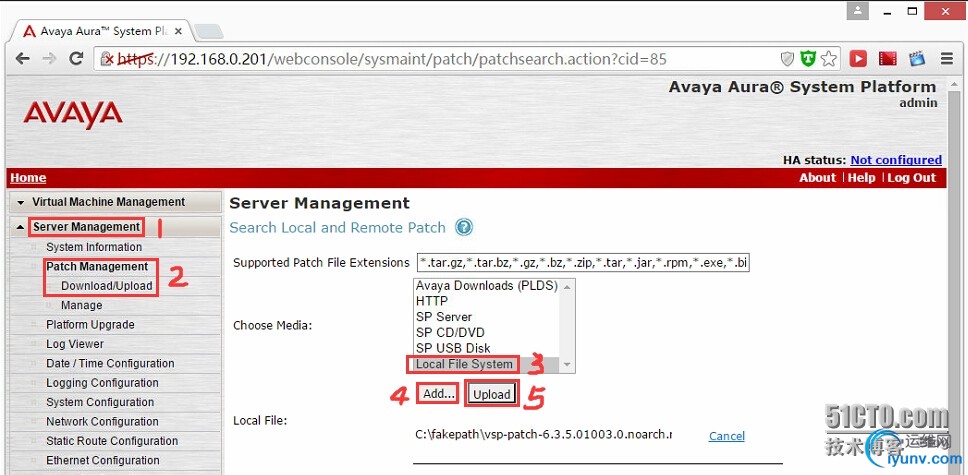Click the Add... button
Image resolution: width=968 pixels, height=475 pixels.
438,393
